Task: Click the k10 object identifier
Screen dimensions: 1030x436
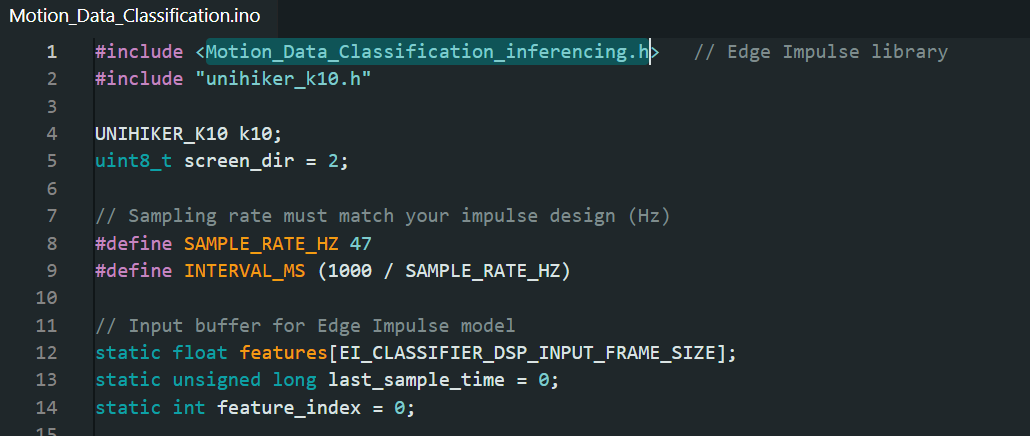Action: pos(256,134)
